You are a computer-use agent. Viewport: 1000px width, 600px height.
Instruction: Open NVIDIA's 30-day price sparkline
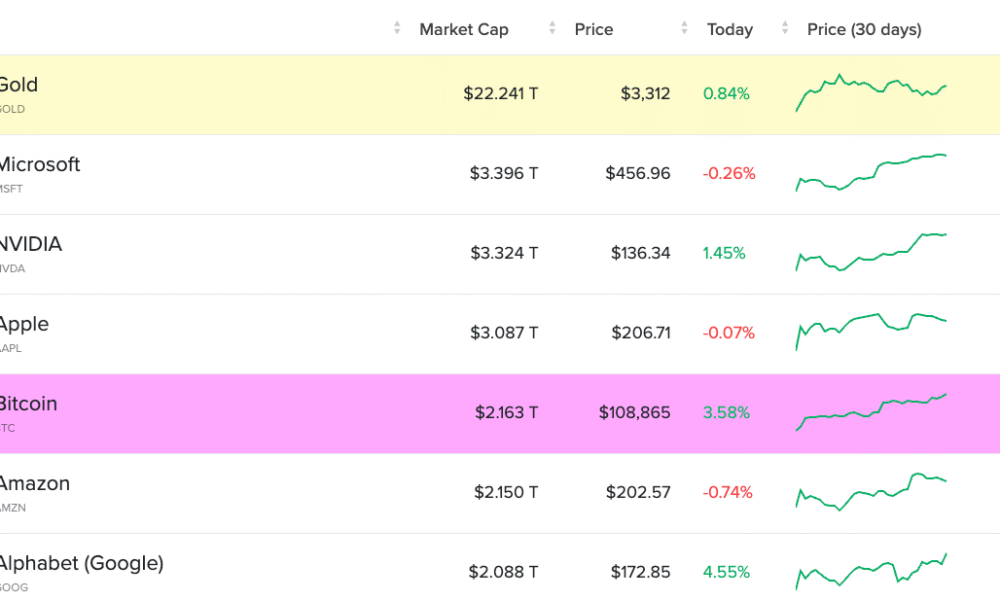point(871,252)
